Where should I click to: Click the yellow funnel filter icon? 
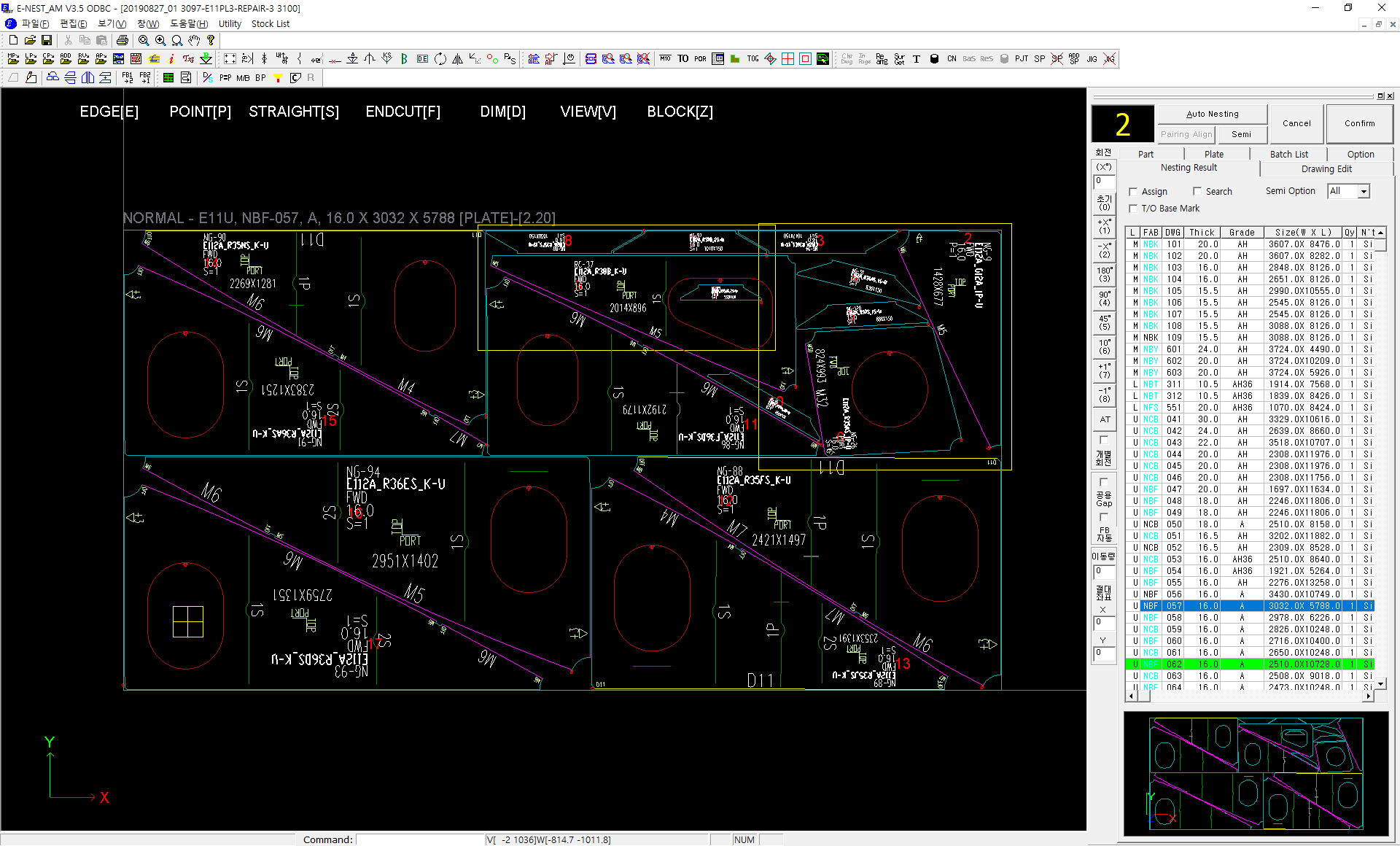pyautogui.click(x=278, y=78)
